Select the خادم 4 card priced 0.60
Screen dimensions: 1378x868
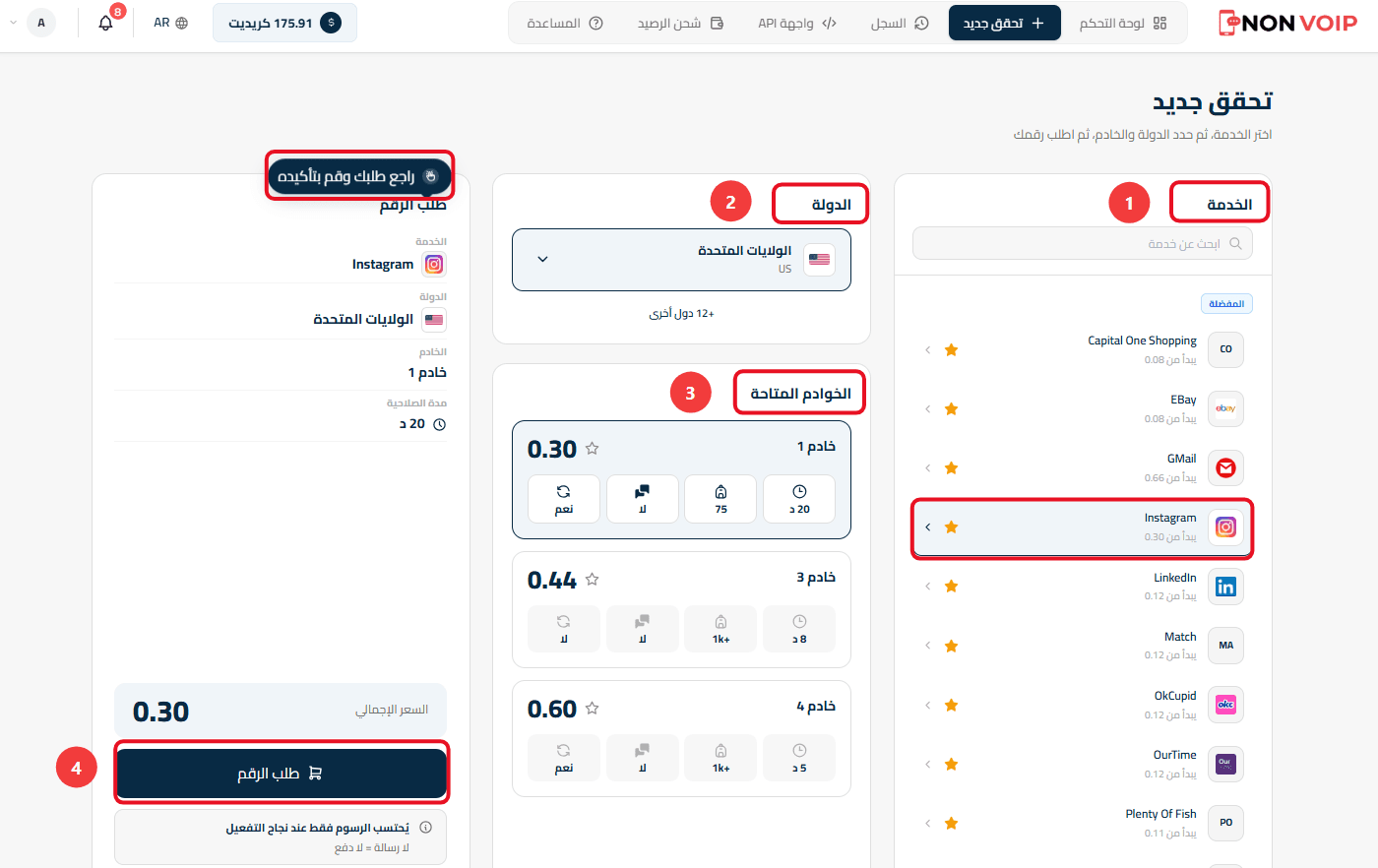point(681,738)
